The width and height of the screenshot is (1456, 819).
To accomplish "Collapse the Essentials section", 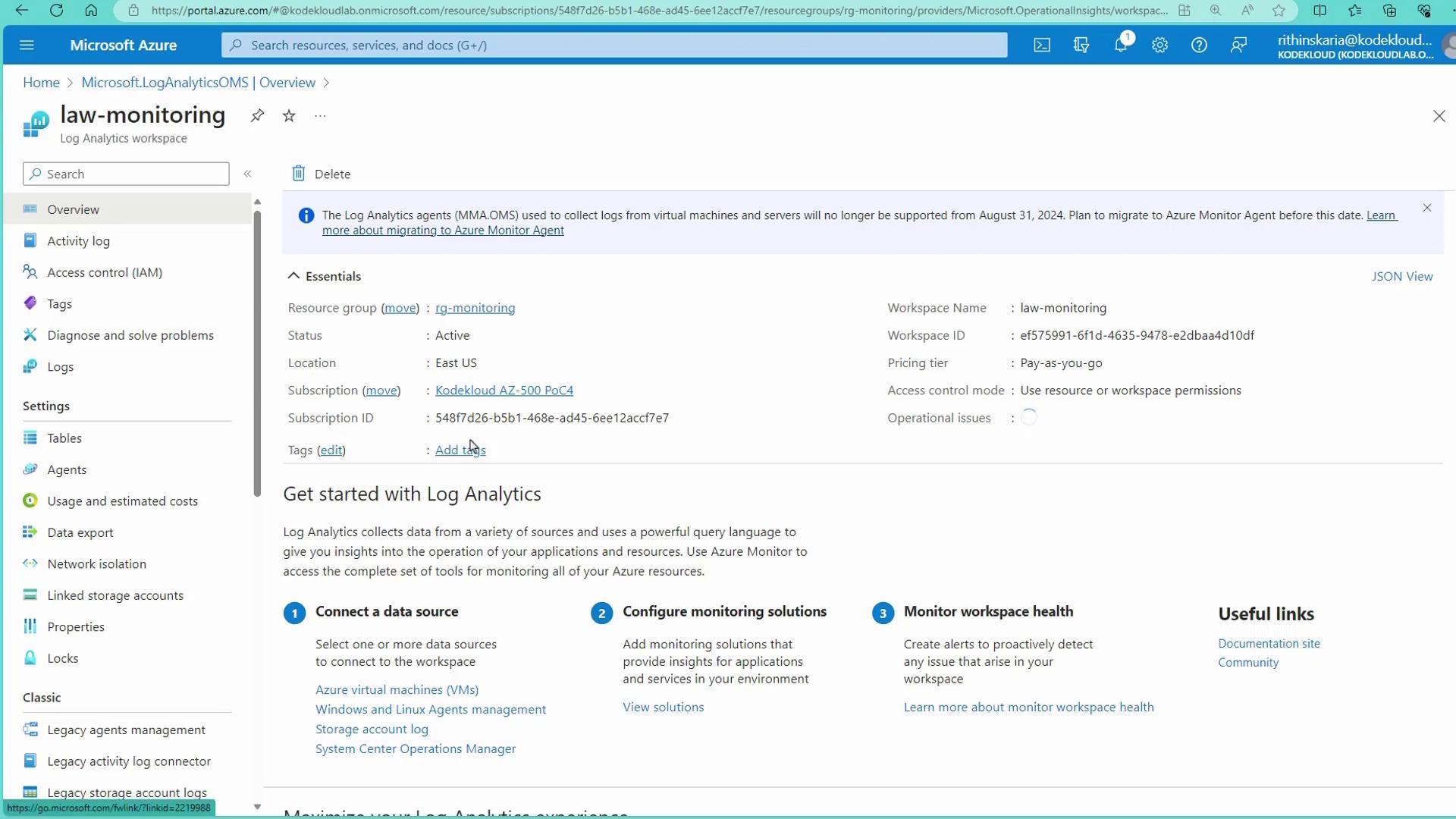I will click(293, 276).
